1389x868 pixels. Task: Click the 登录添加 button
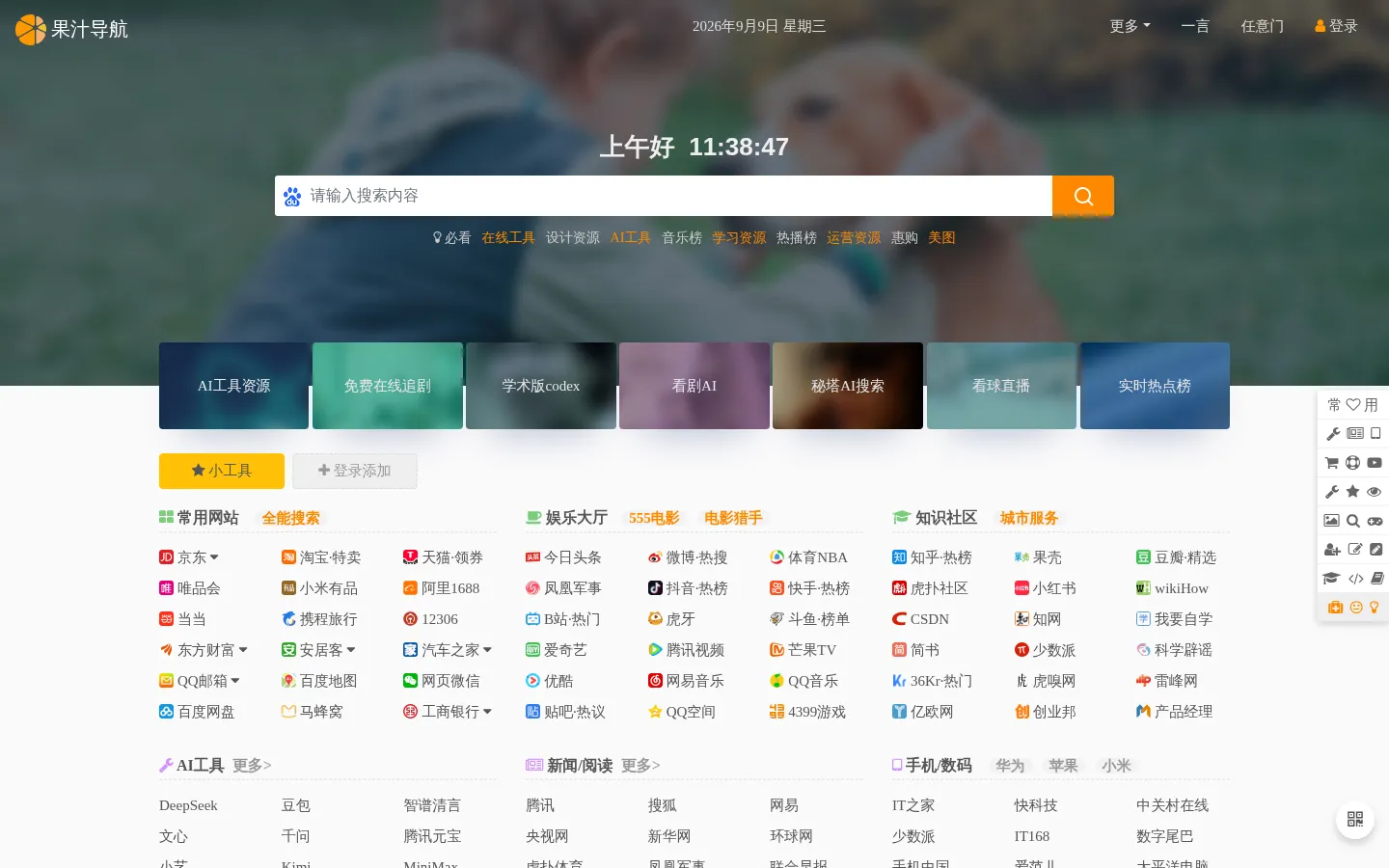pyautogui.click(x=355, y=471)
